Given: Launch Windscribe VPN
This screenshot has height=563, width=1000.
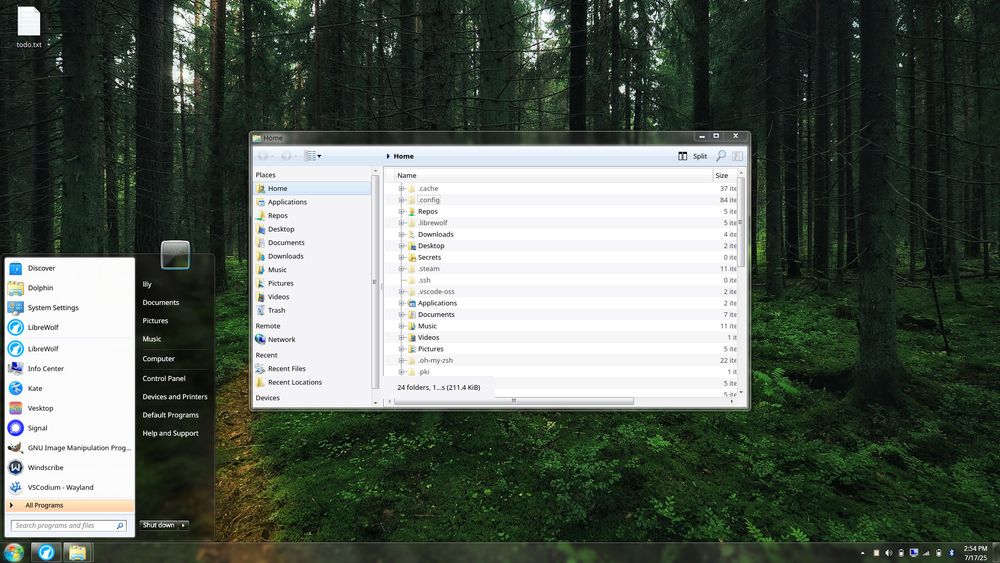Looking at the screenshot, I should (69, 467).
